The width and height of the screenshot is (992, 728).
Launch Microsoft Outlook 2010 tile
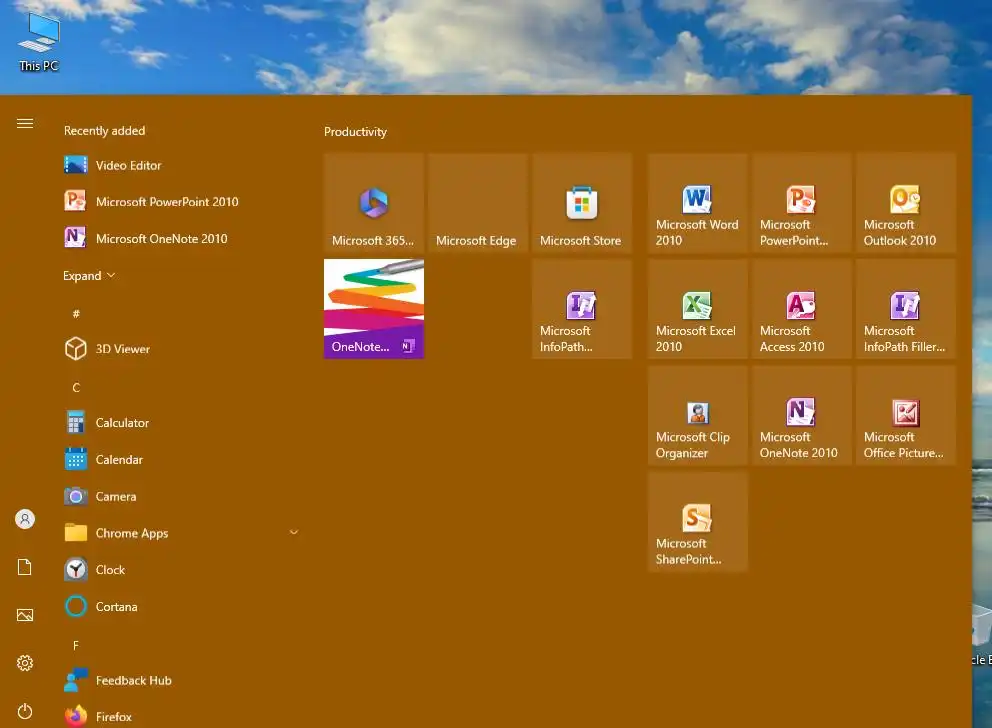pyautogui.click(x=905, y=203)
